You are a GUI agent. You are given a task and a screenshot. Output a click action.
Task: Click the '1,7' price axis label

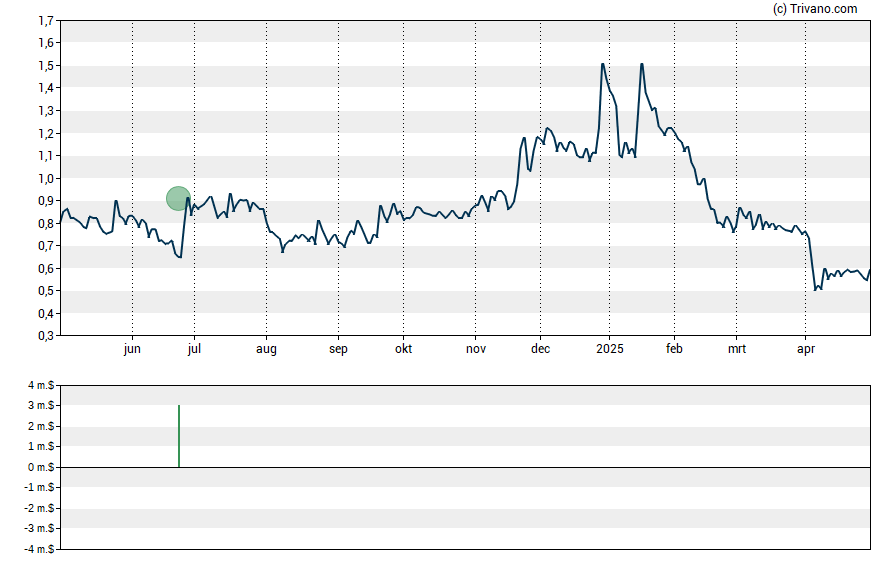point(46,21)
